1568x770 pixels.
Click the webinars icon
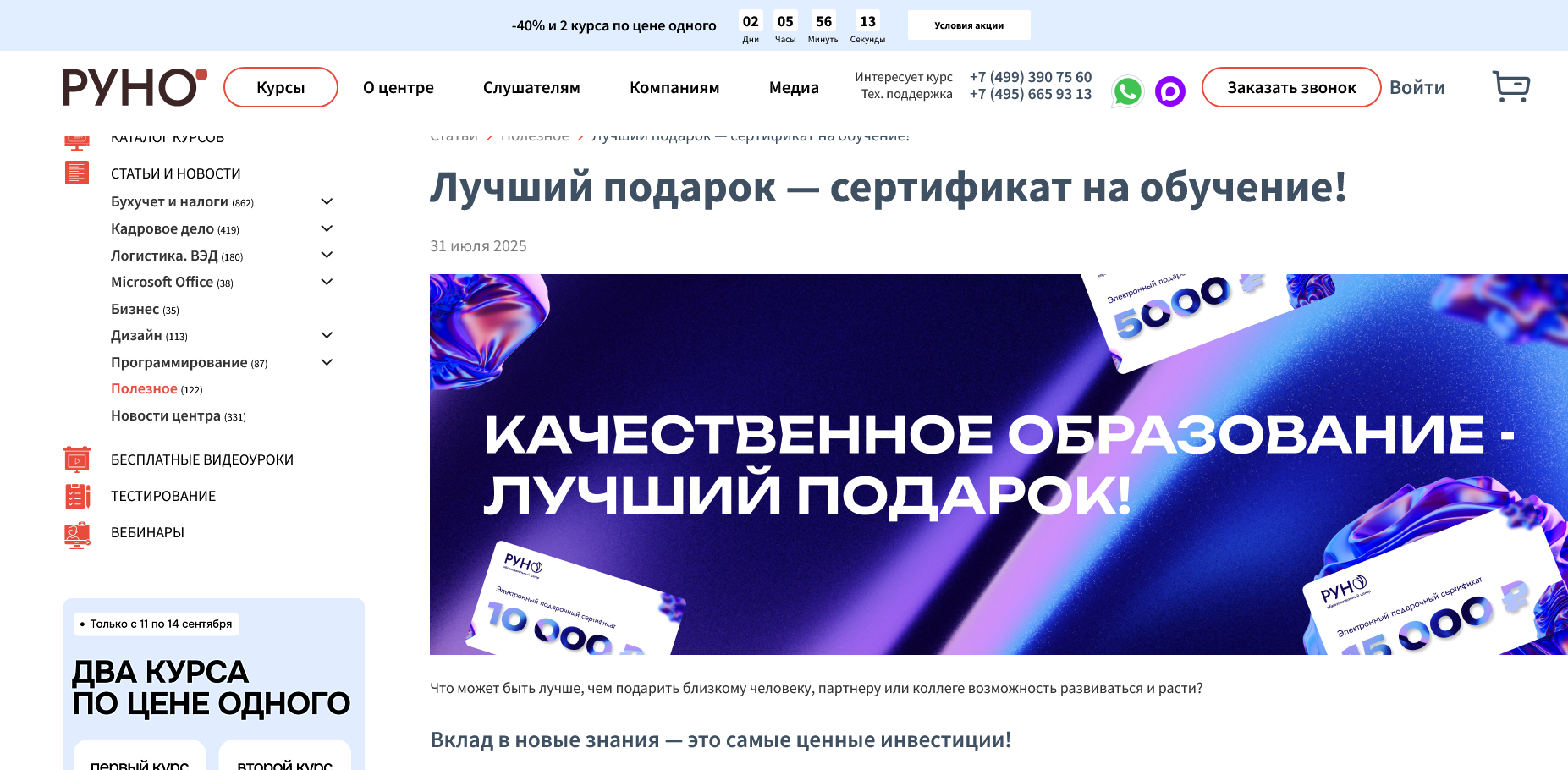coord(77,535)
